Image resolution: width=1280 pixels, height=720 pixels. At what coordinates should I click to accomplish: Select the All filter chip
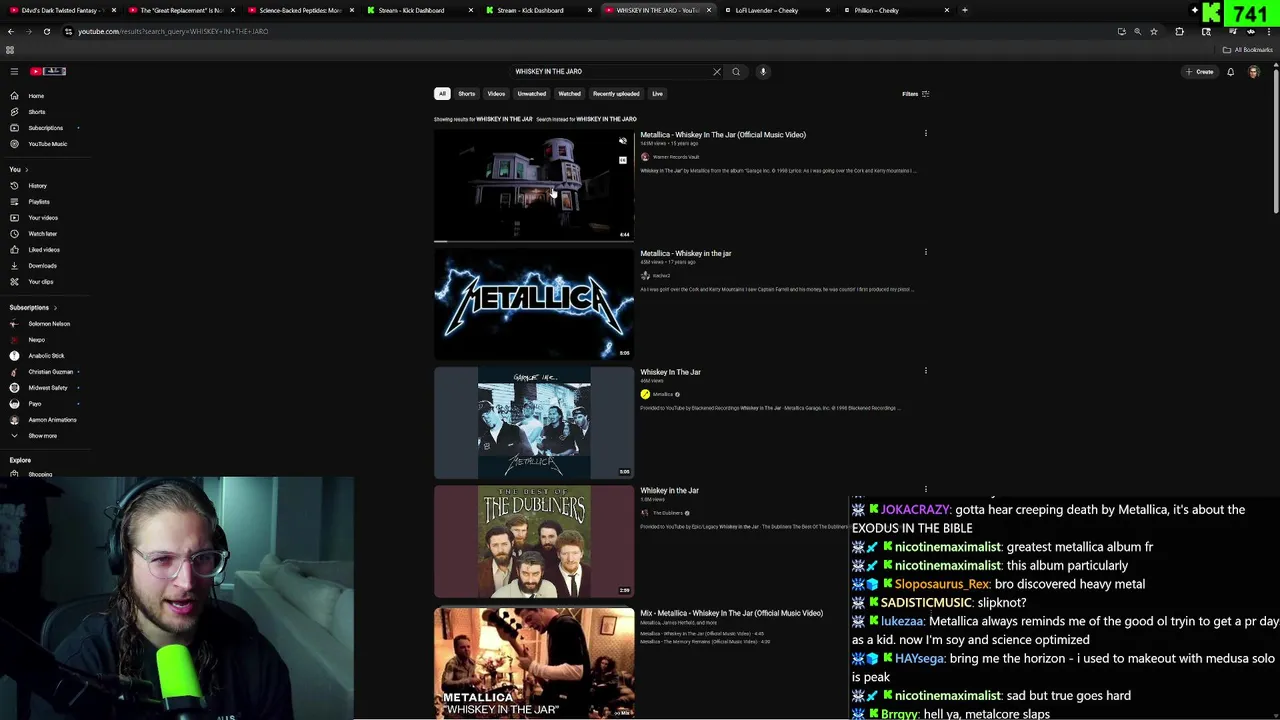(442, 94)
